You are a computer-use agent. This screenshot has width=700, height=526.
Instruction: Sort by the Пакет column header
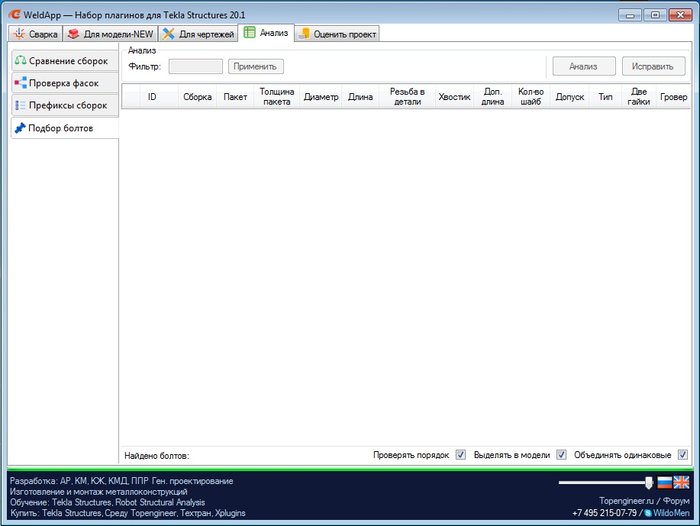tap(235, 96)
